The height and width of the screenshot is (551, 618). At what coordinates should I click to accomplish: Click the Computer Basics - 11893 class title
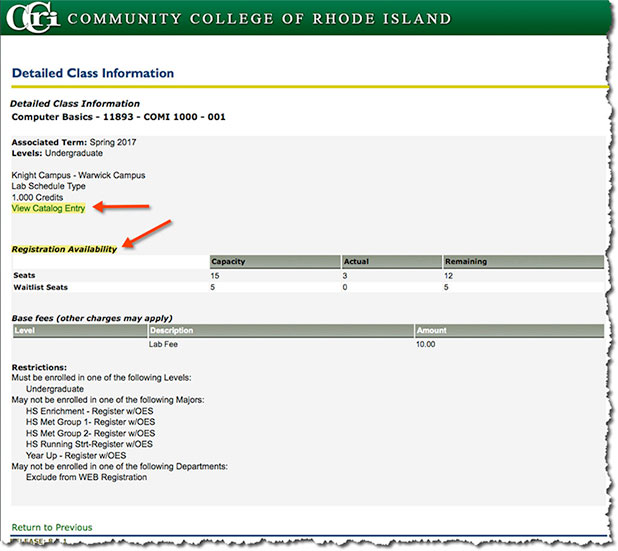coord(118,117)
